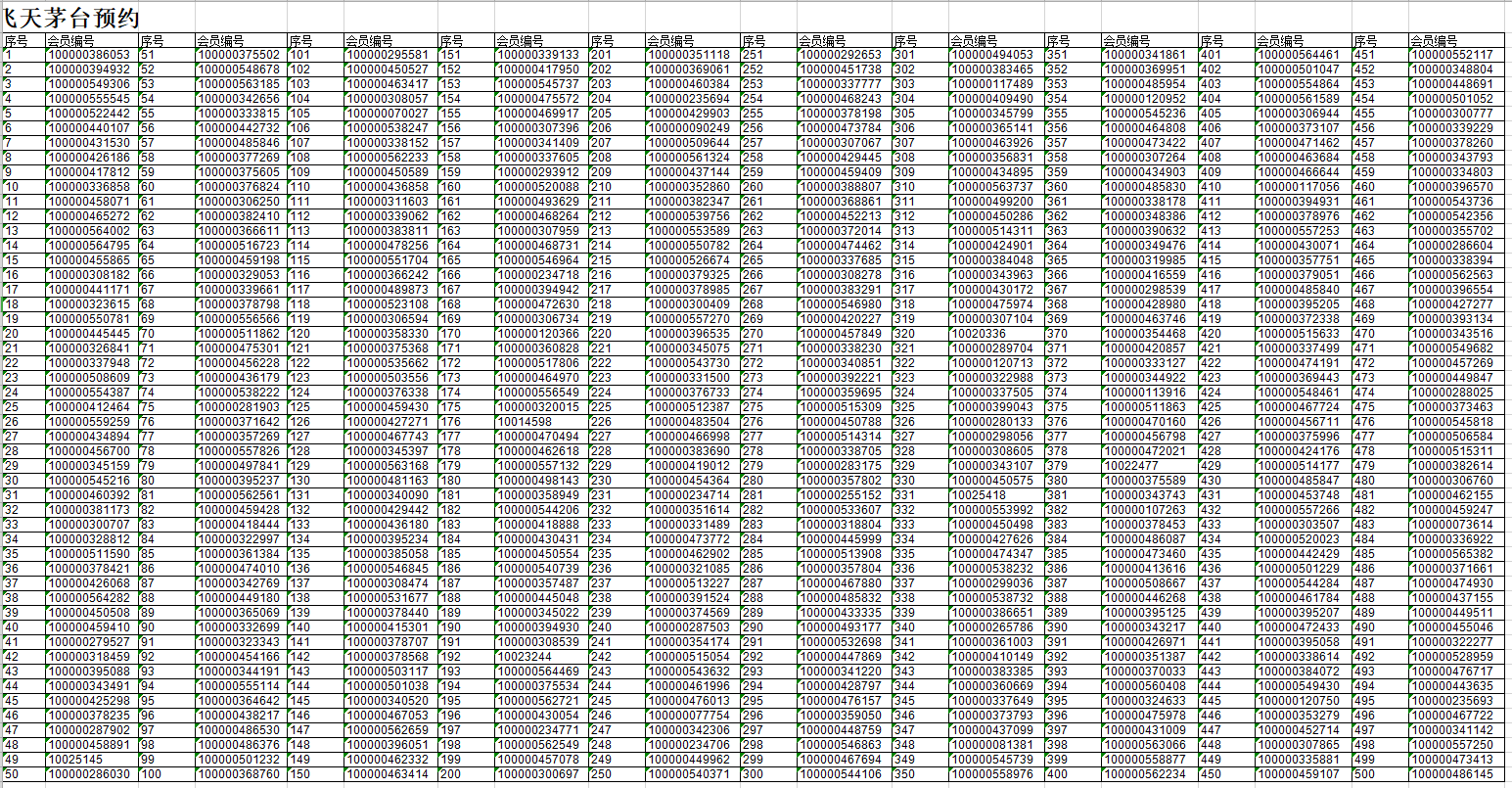Viewport: 1512px width, 788px height.
Task: Select member number 100000117056
Action: click(x=1298, y=187)
